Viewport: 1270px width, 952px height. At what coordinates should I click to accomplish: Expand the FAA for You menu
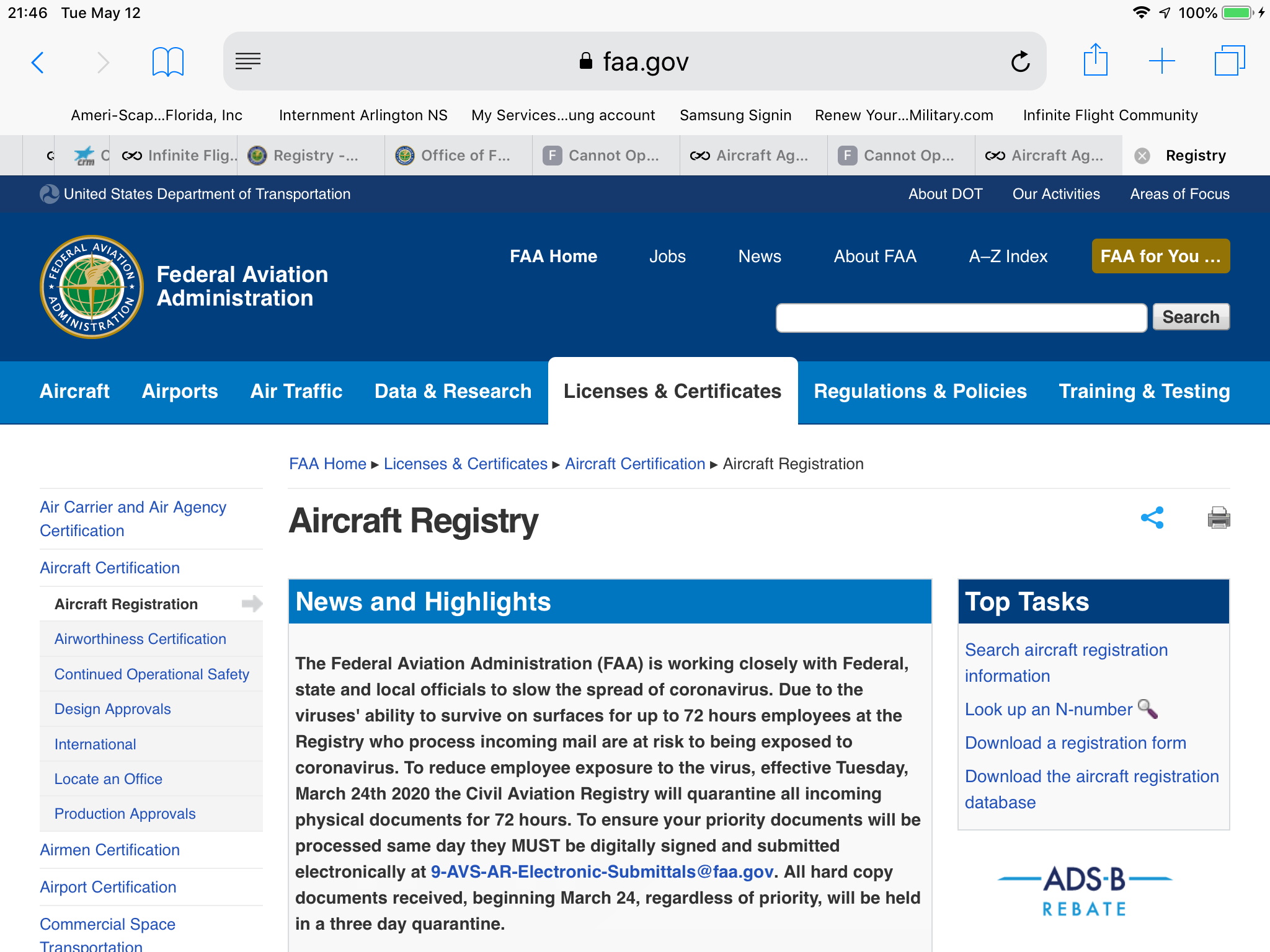(x=1160, y=256)
